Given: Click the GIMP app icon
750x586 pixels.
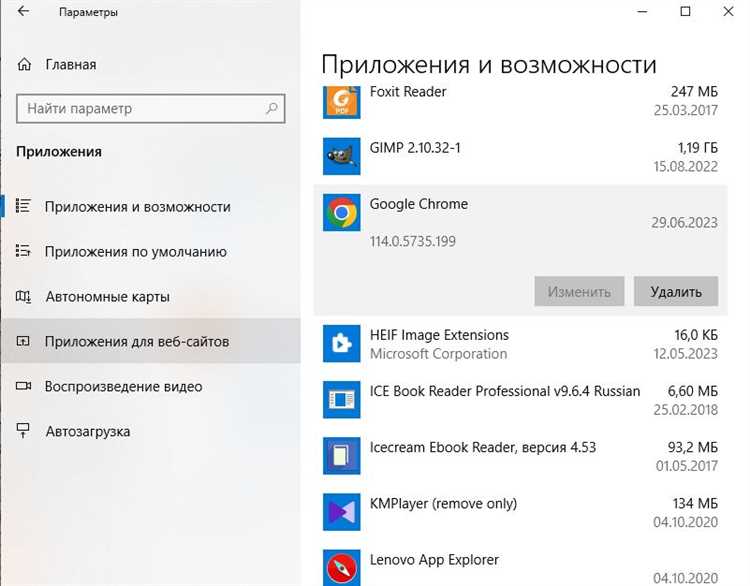Looking at the screenshot, I should 342,156.
